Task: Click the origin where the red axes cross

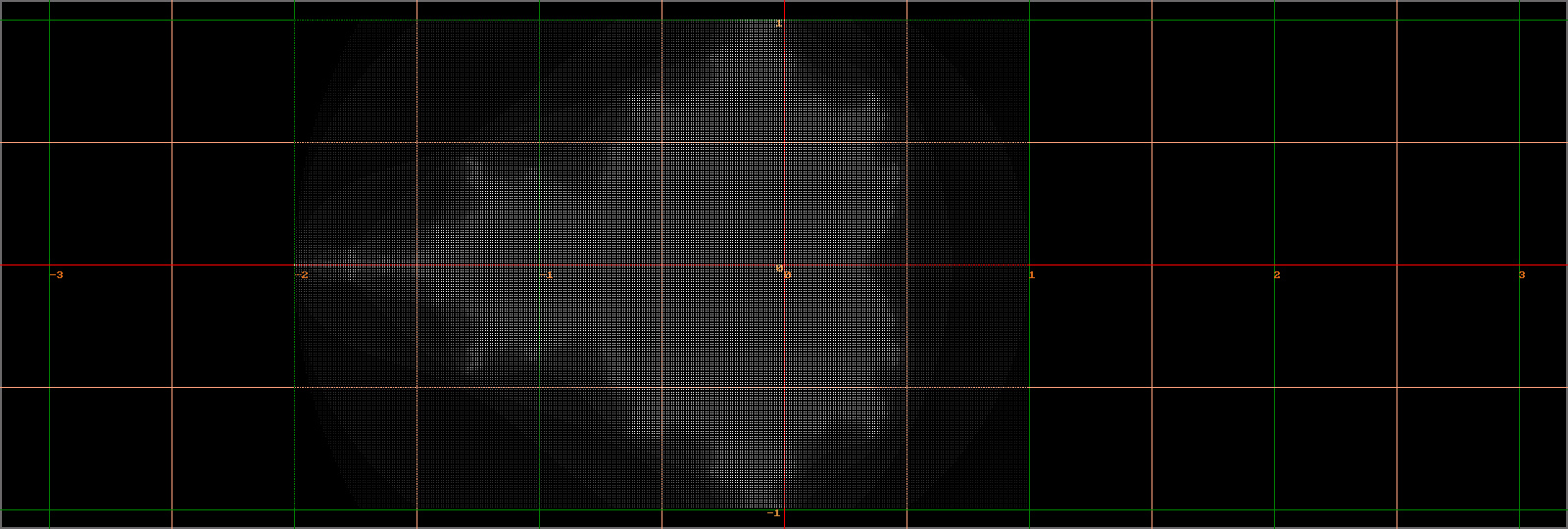Action: tap(784, 264)
